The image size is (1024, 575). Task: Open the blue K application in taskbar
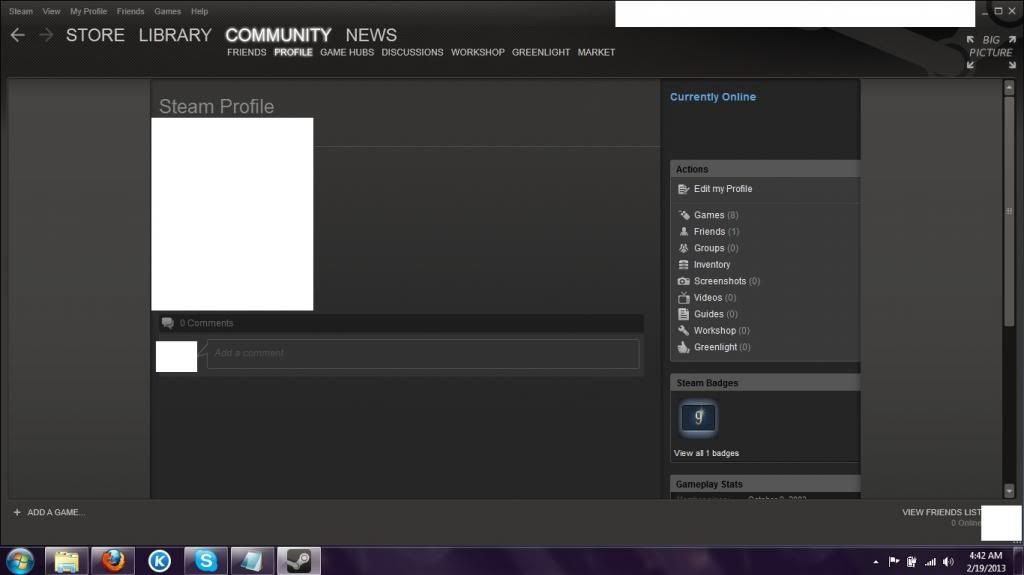click(159, 561)
